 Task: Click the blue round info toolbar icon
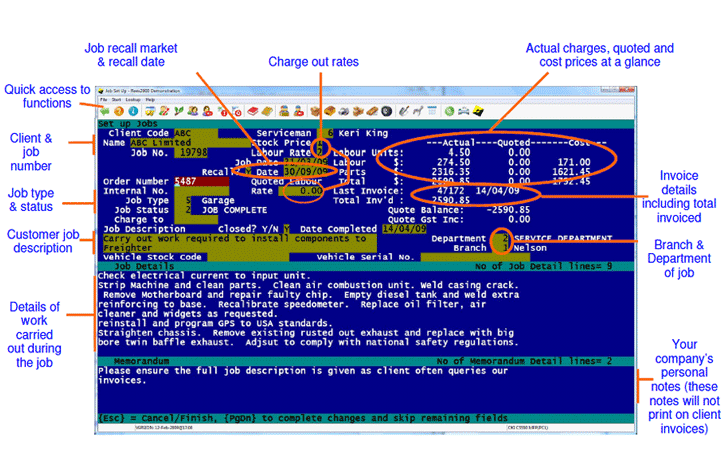pyautogui.click(x=132, y=110)
